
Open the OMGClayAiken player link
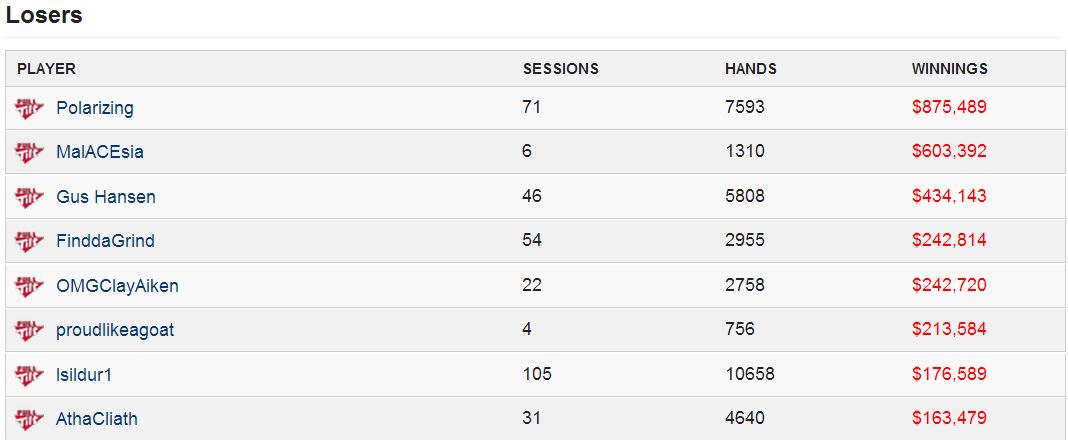pyautogui.click(x=117, y=286)
